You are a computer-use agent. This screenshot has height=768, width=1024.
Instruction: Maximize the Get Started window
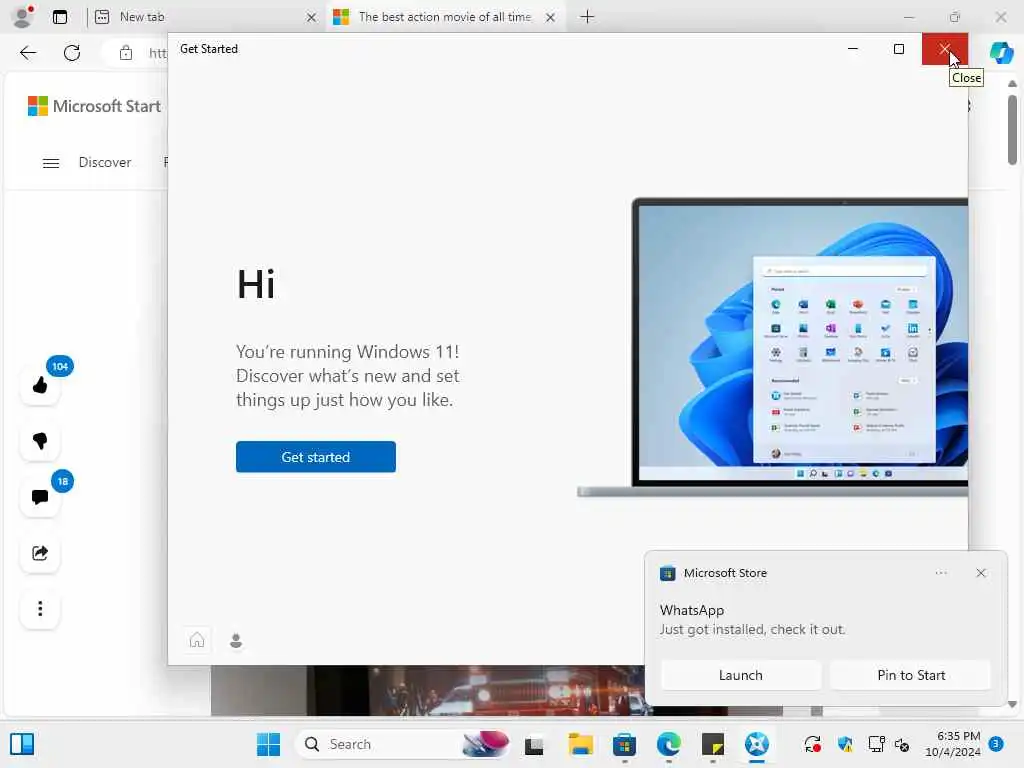coord(899,49)
